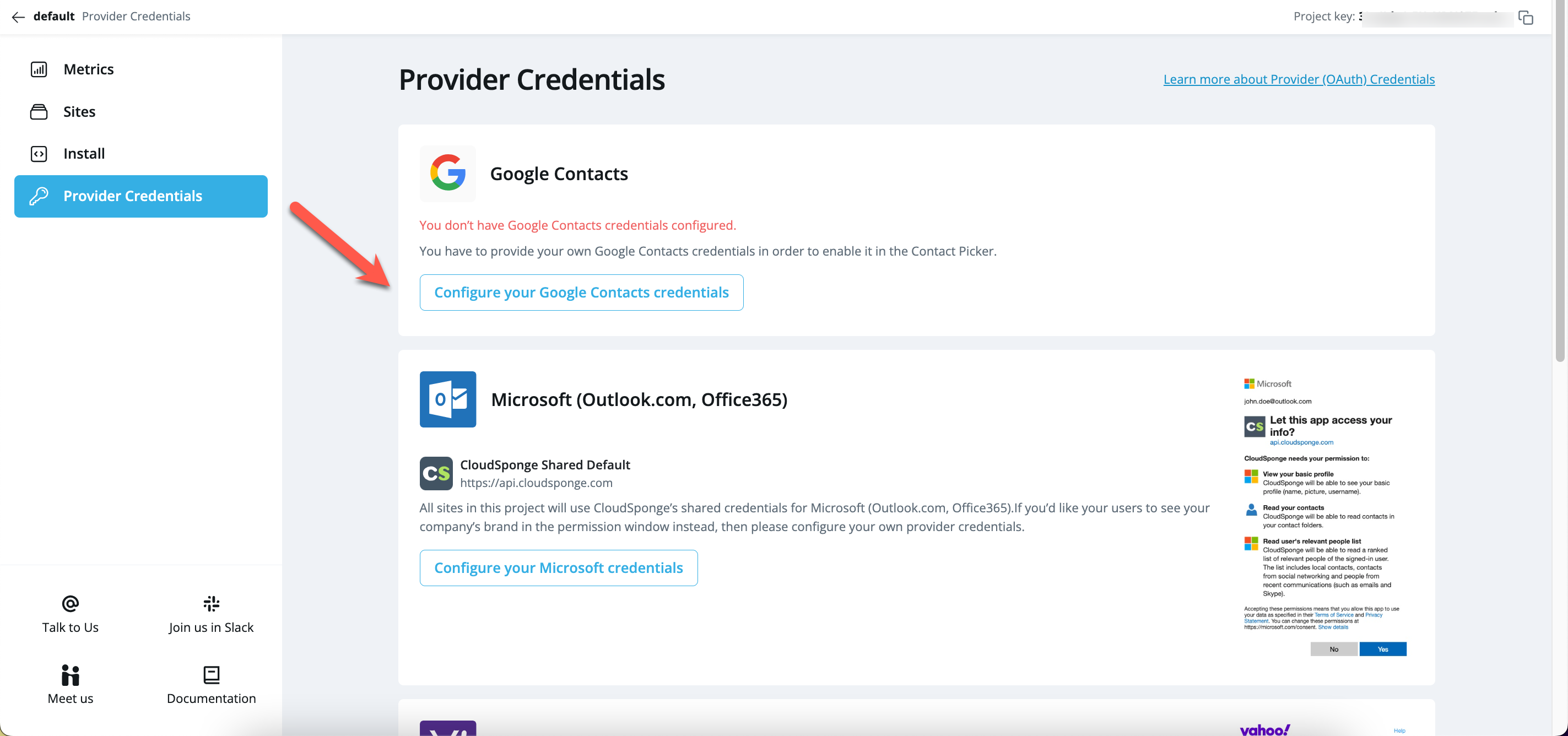Click the Install code icon in the sidebar
Image resolution: width=1568 pixels, height=736 pixels.
click(39, 153)
